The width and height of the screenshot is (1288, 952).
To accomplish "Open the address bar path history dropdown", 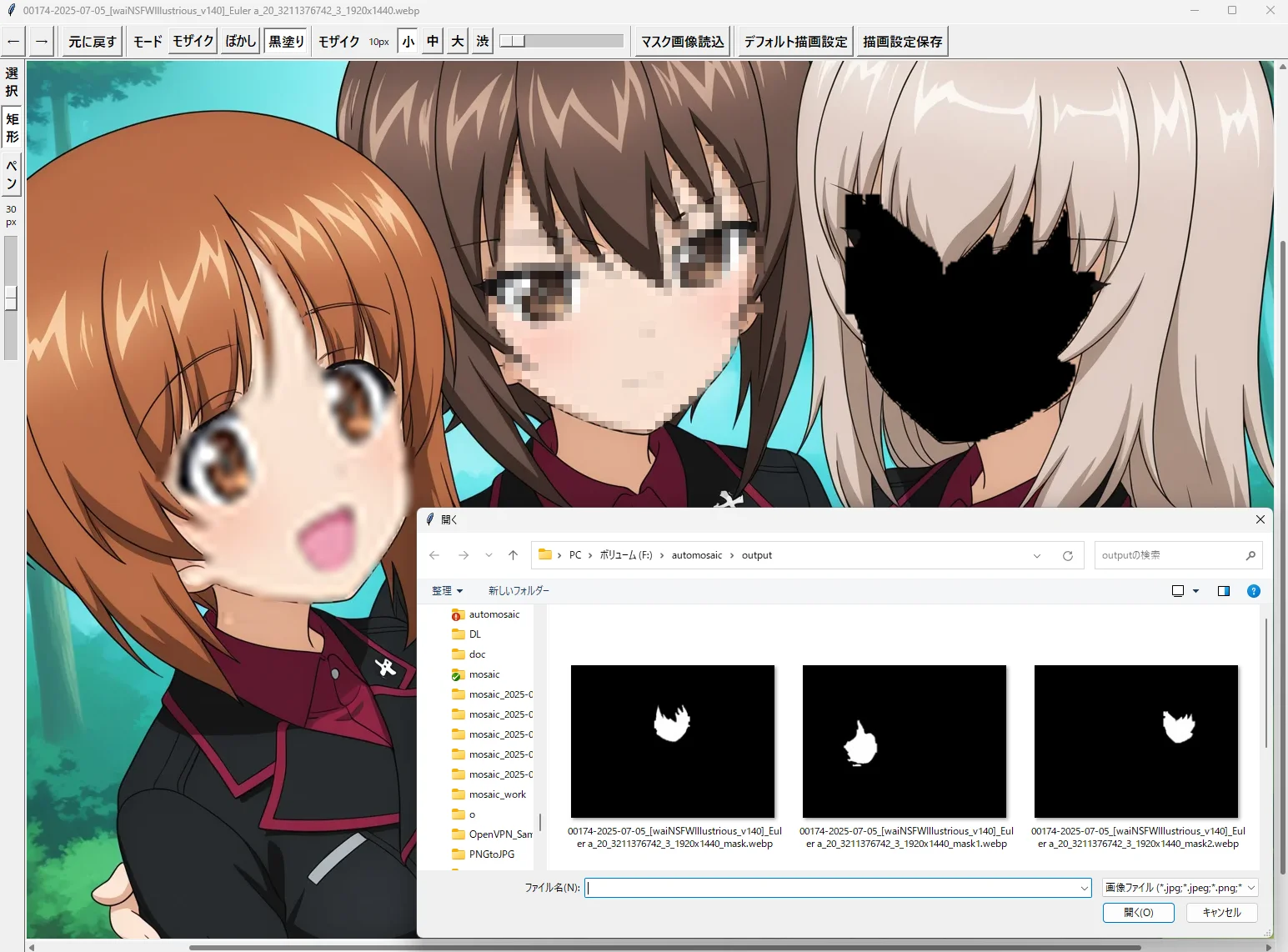I will tap(1037, 556).
